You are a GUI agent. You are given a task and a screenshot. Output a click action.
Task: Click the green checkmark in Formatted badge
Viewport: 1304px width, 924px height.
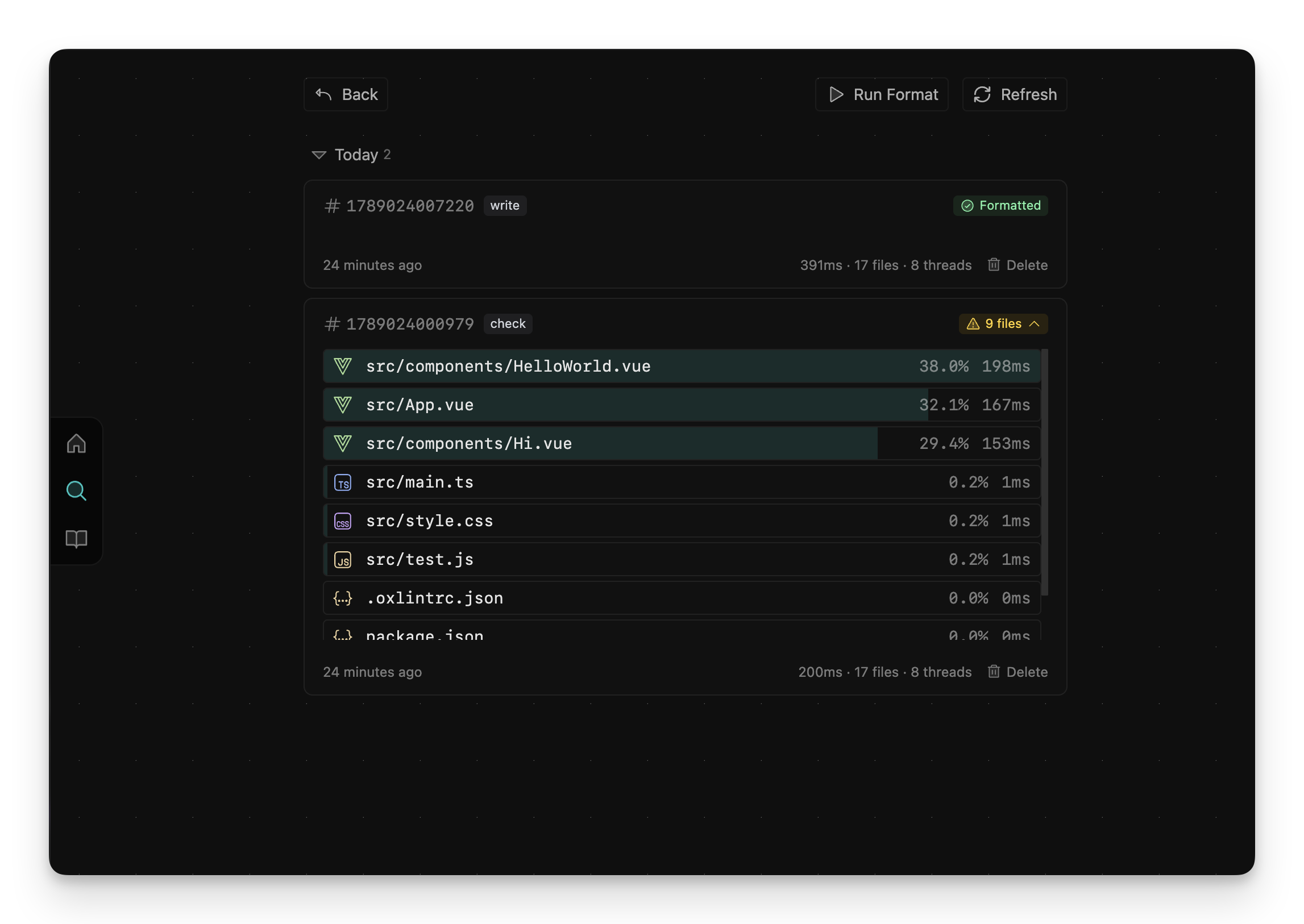[x=967, y=205]
